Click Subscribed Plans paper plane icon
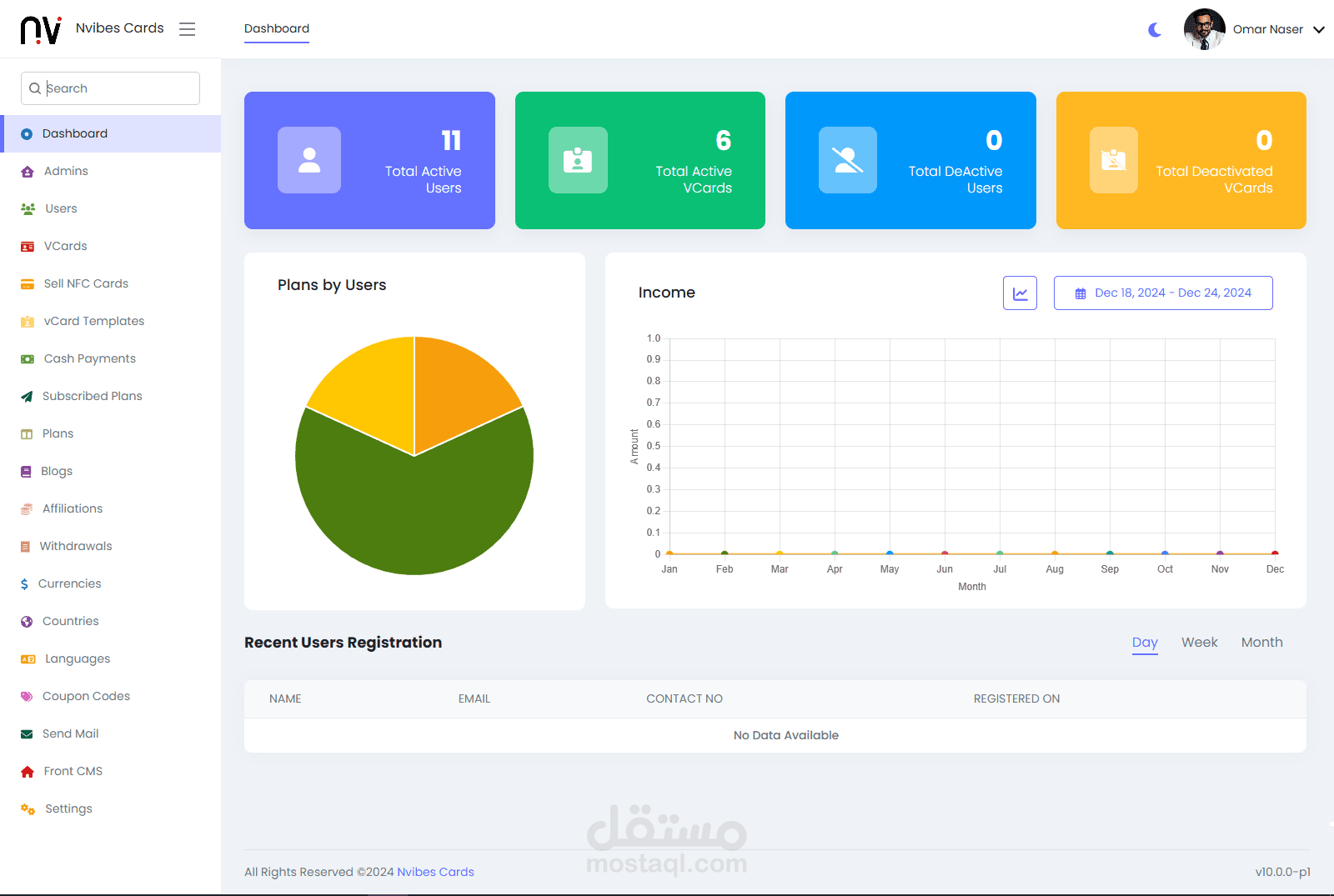This screenshot has height=896, width=1334. [27, 397]
